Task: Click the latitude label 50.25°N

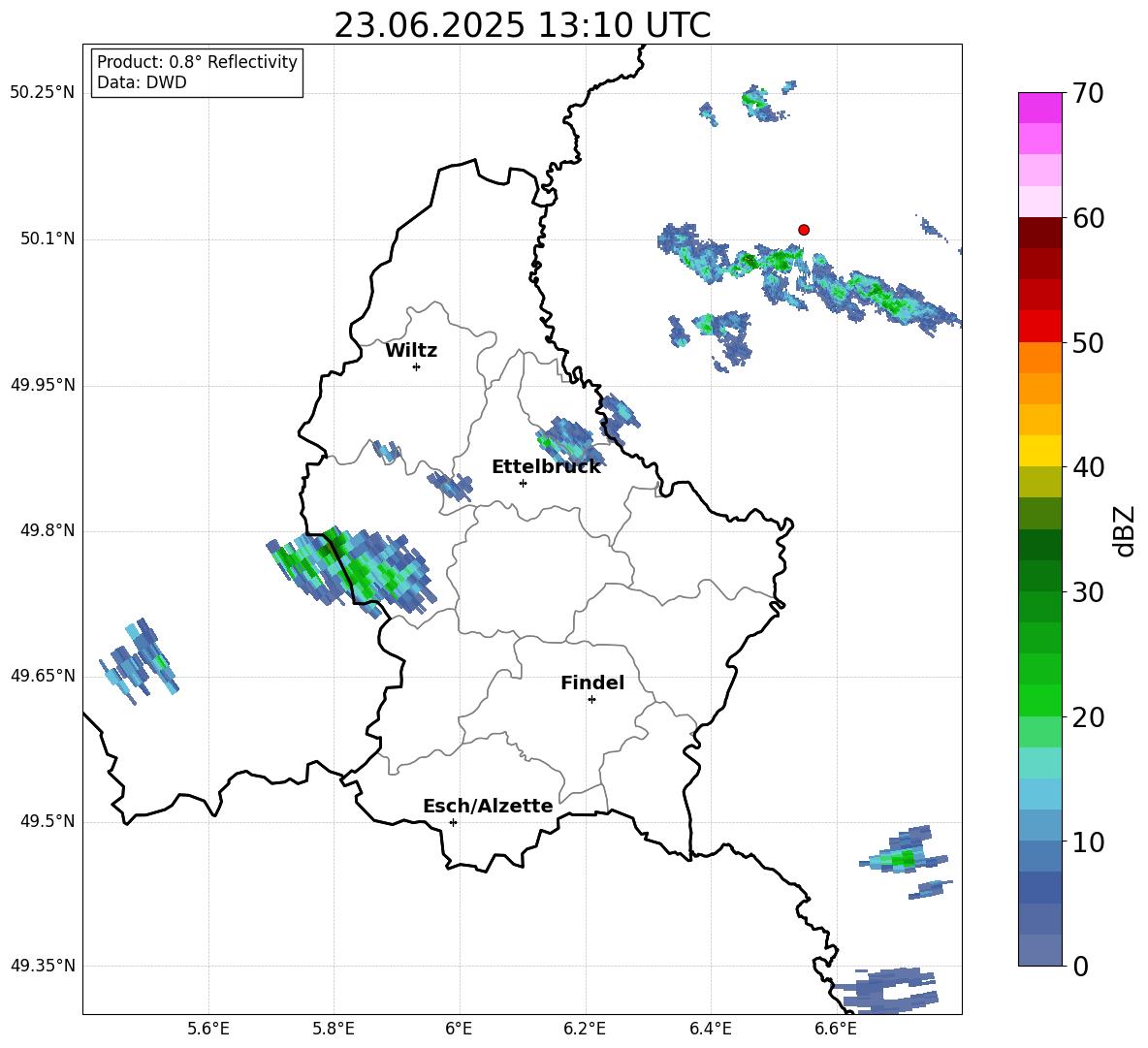Action: coord(43,93)
